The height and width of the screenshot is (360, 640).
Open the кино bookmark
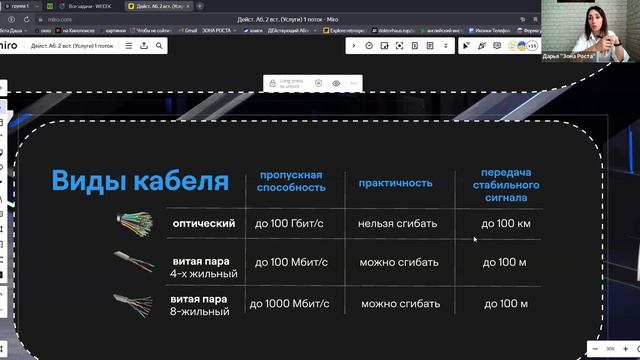[x=43, y=31]
